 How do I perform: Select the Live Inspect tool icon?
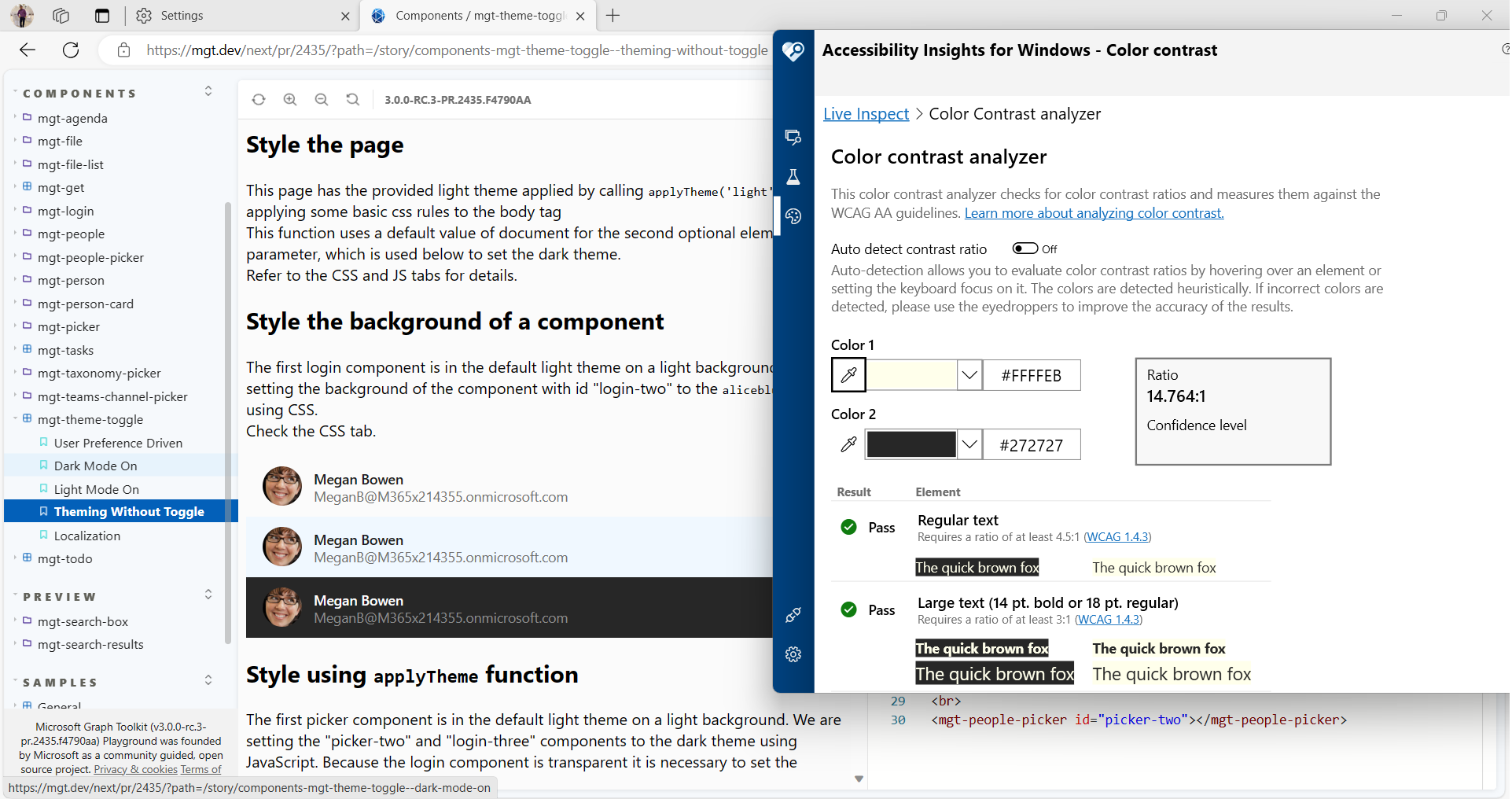793,137
